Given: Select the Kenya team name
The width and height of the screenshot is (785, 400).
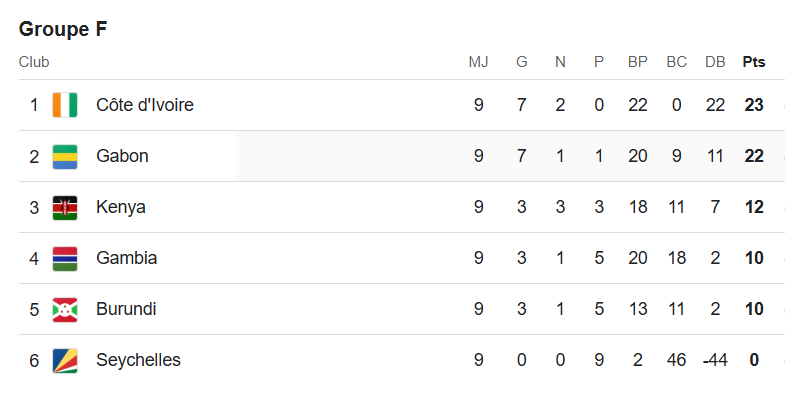Looking at the screenshot, I should coord(121,207).
